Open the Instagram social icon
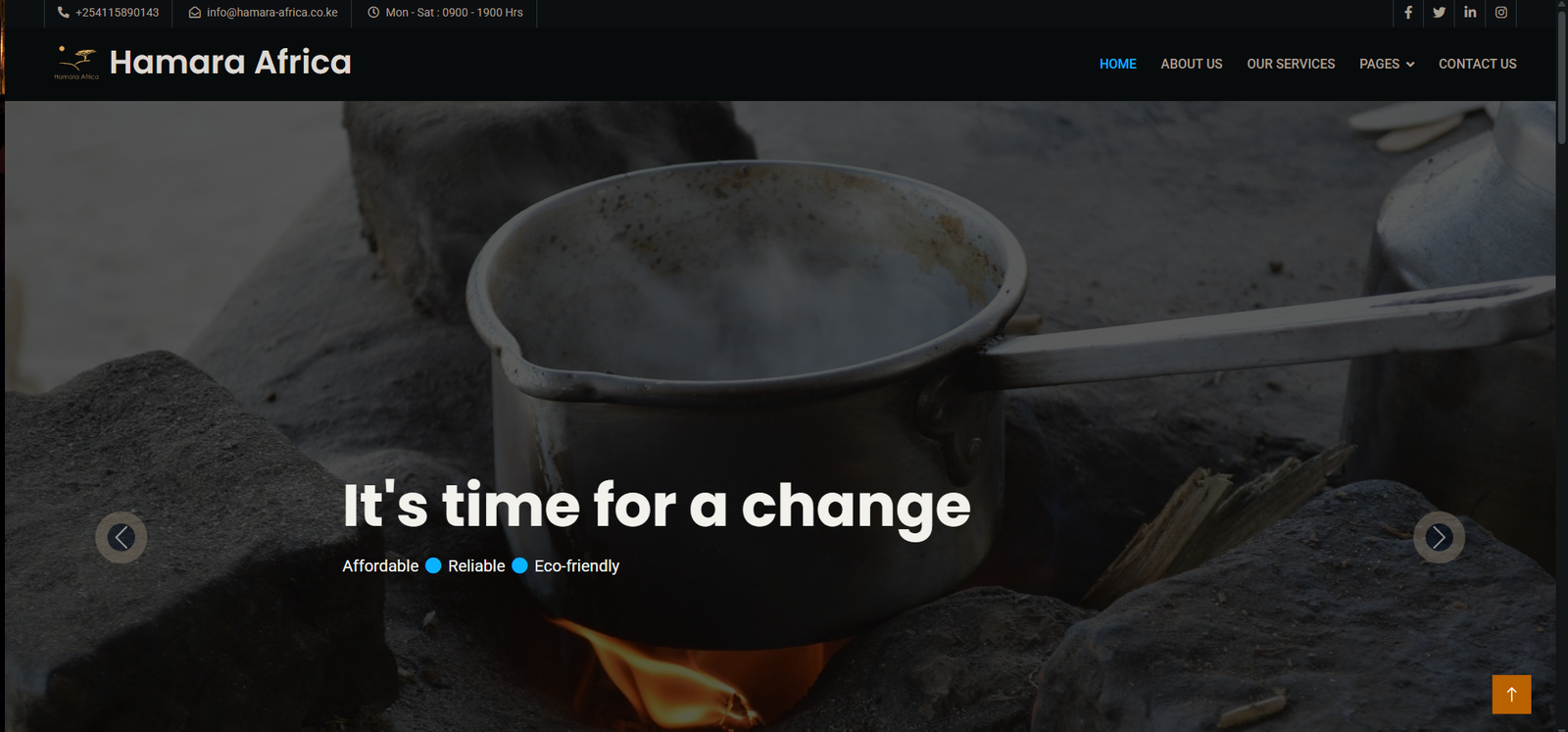Screen dimensions: 1568x732 1501,13
